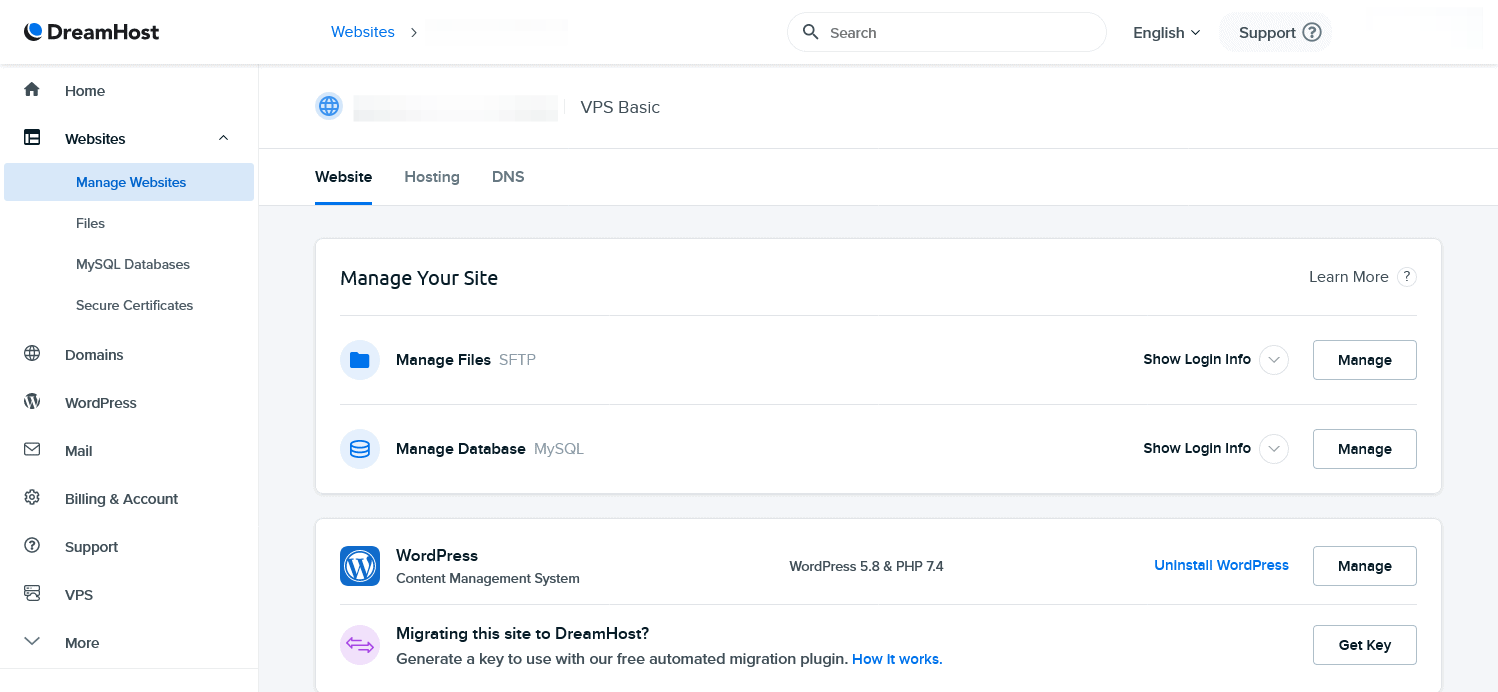Open the English language dropdown
This screenshot has width=1498, height=692.
[x=1166, y=32]
